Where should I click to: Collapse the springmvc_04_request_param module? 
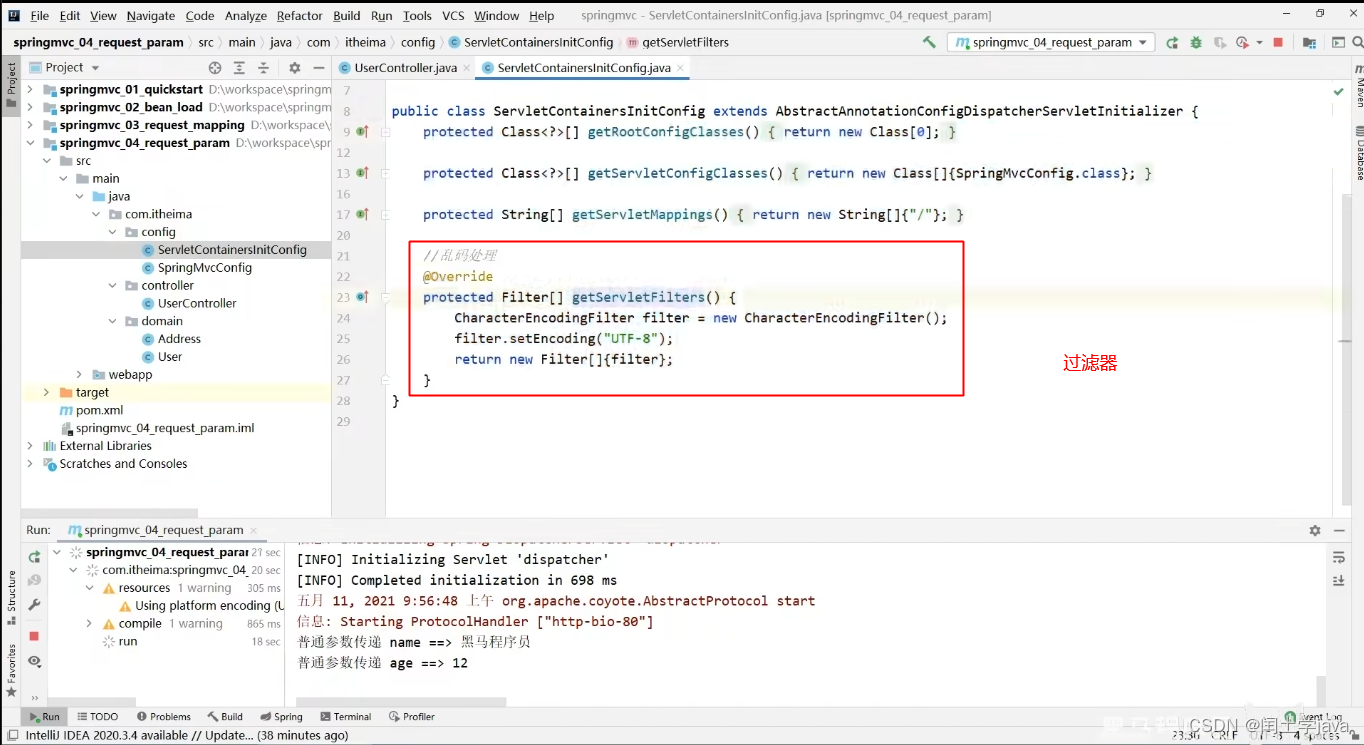[x=30, y=143]
